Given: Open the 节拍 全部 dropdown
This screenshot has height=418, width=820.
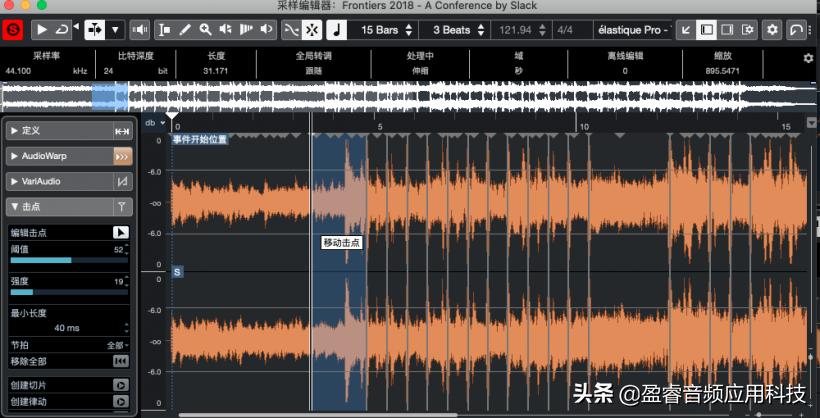Looking at the screenshot, I should [x=118, y=345].
